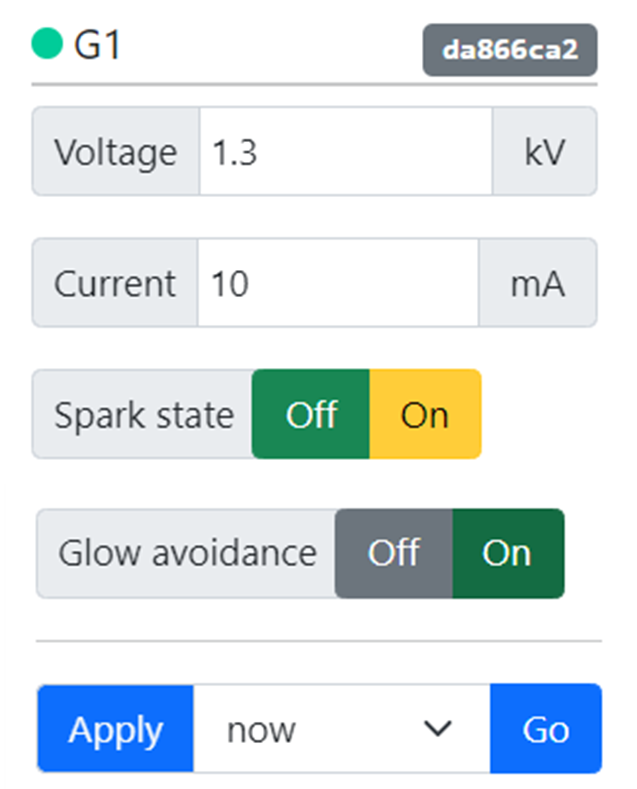Click the kV unit label
The height and width of the screenshot is (789, 637).
click(x=544, y=152)
